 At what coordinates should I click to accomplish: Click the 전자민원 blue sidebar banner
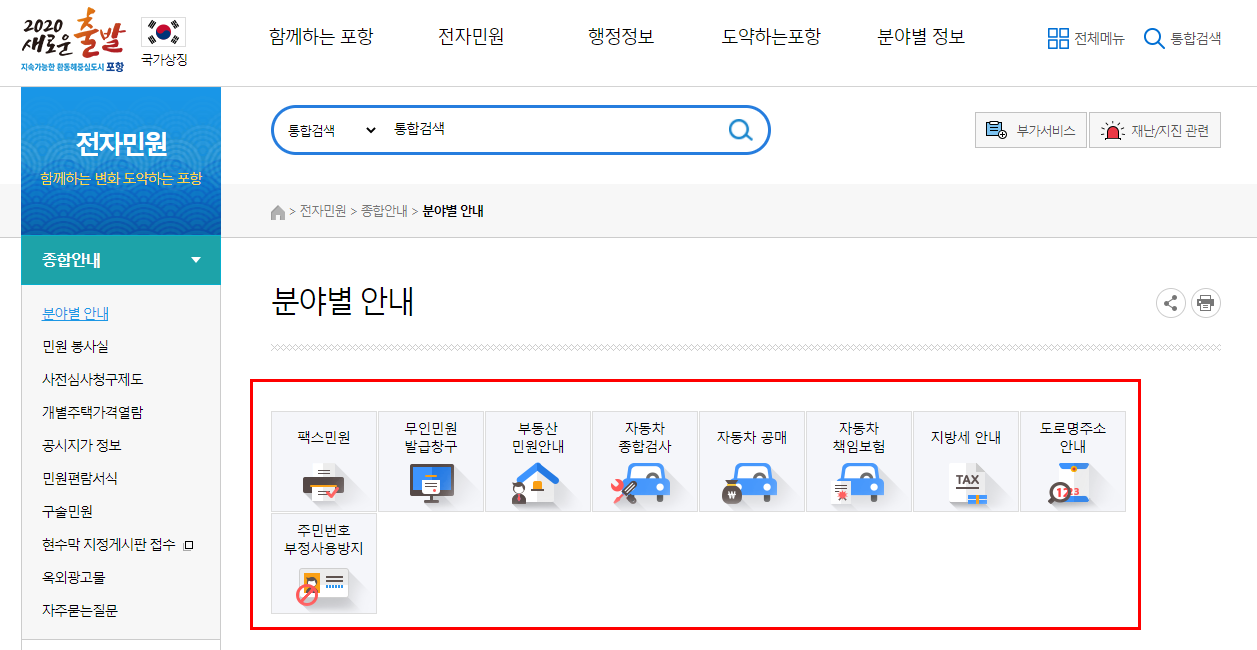tap(121, 162)
